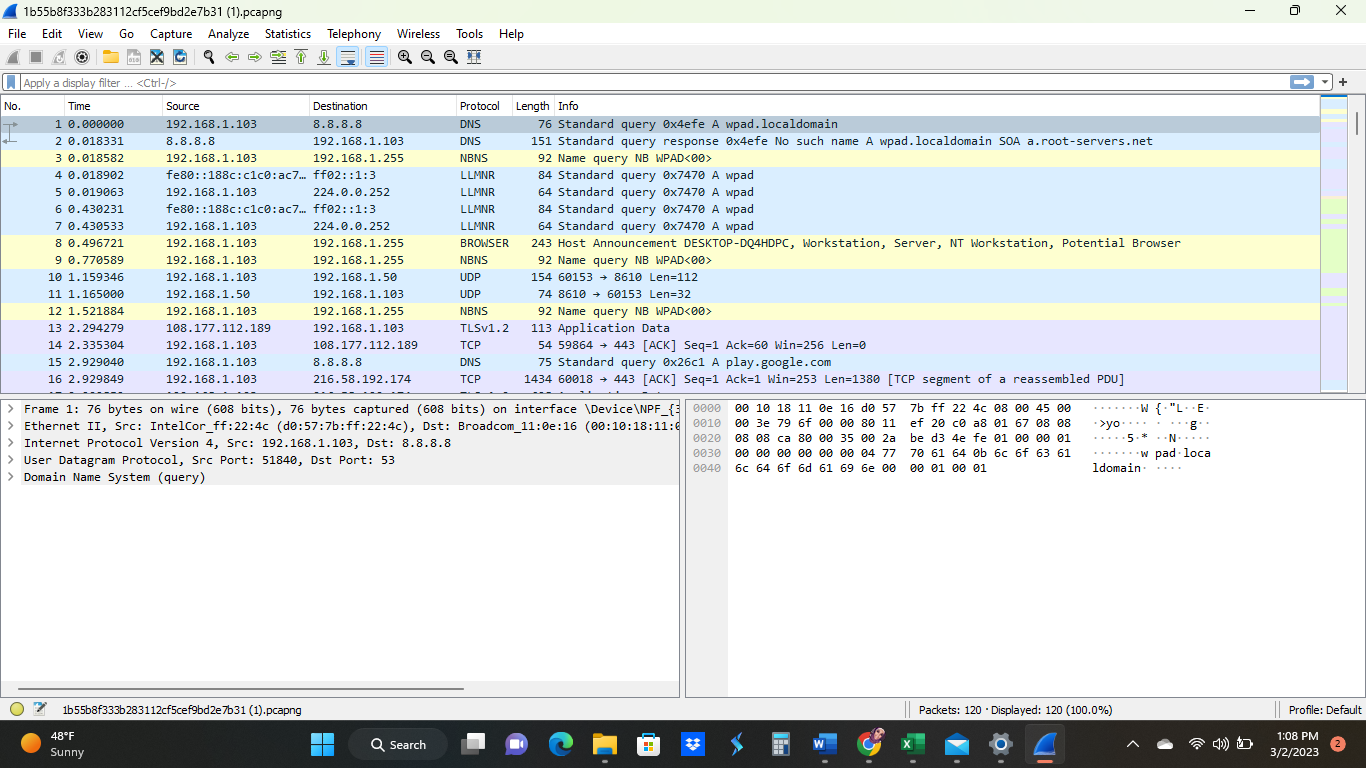Click the resize columns toolbar icon
Image resolution: width=1366 pixels, height=768 pixels.
[x=474, y=57]
